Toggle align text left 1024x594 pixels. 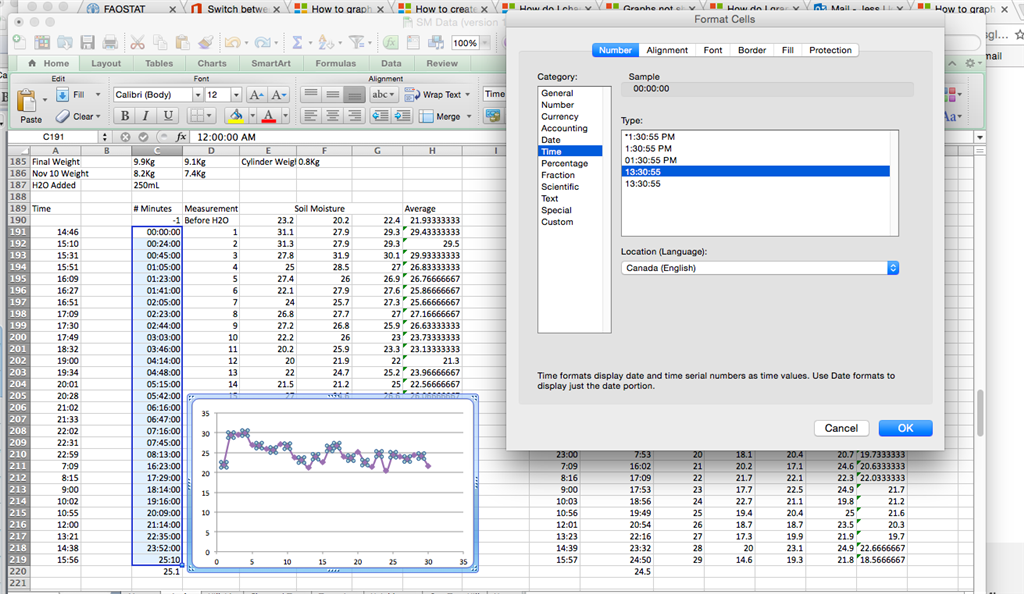(311, 116)
